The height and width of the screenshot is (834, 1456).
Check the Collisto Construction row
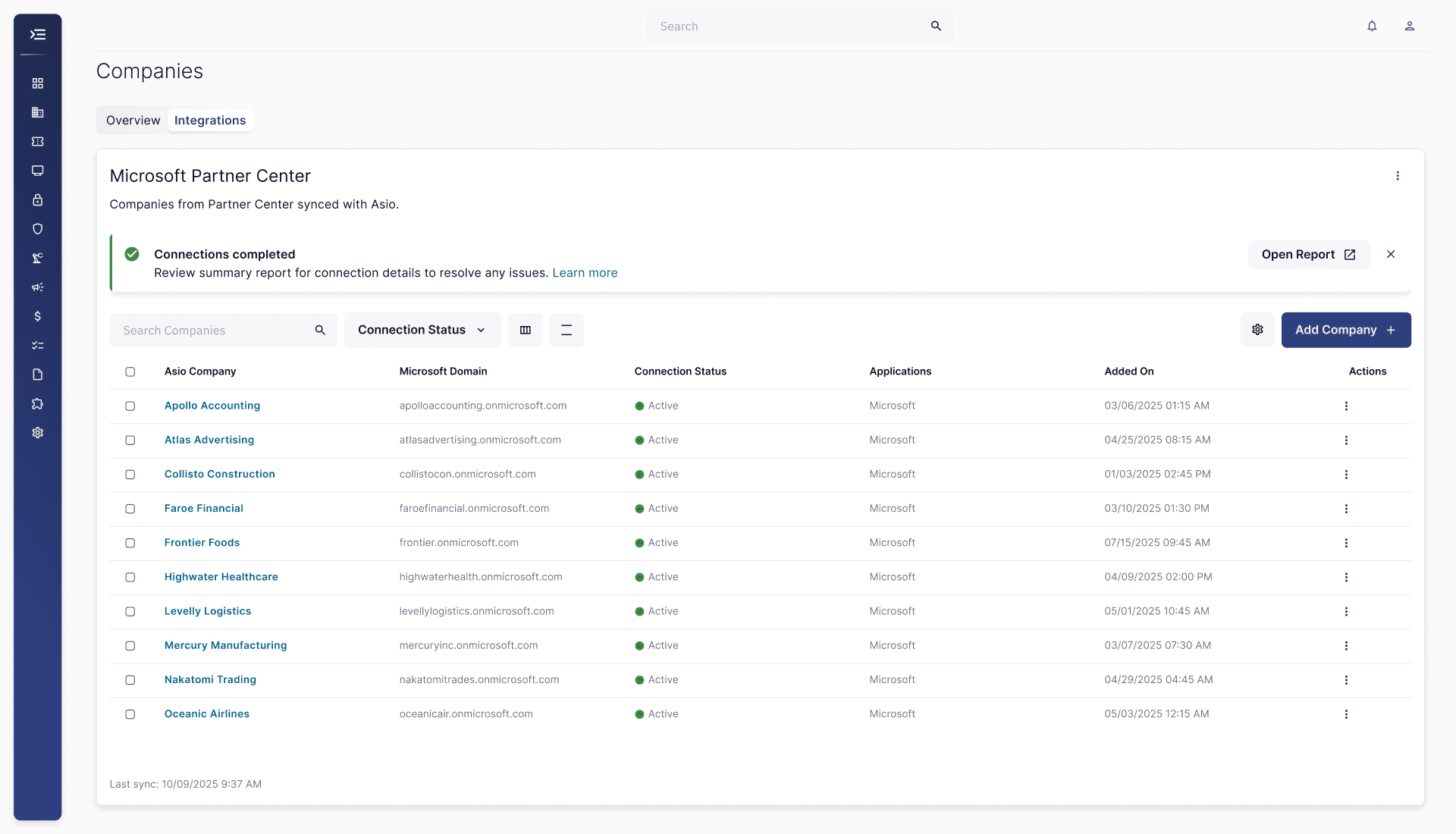click(x=130, y=475)
